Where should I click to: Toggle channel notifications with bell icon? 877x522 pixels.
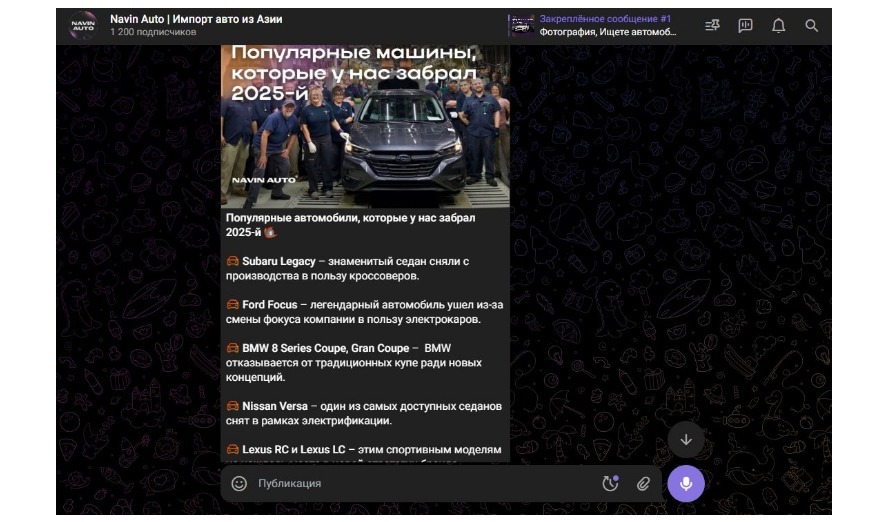coord(778,26)
